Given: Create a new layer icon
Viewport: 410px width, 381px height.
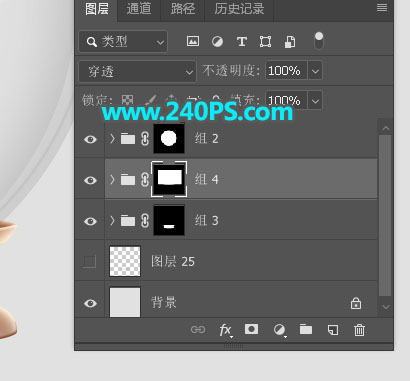Looking at the screenshot, I should [333, 330].
